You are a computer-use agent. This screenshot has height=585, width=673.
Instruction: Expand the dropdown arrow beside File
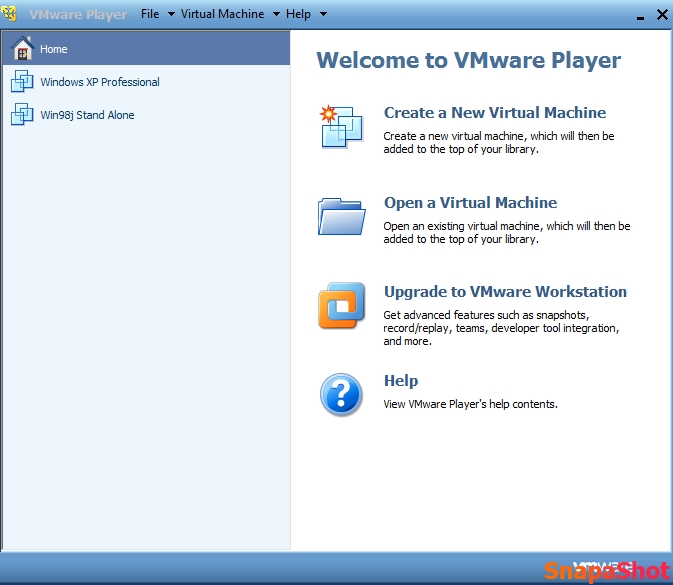click(171, 14)
